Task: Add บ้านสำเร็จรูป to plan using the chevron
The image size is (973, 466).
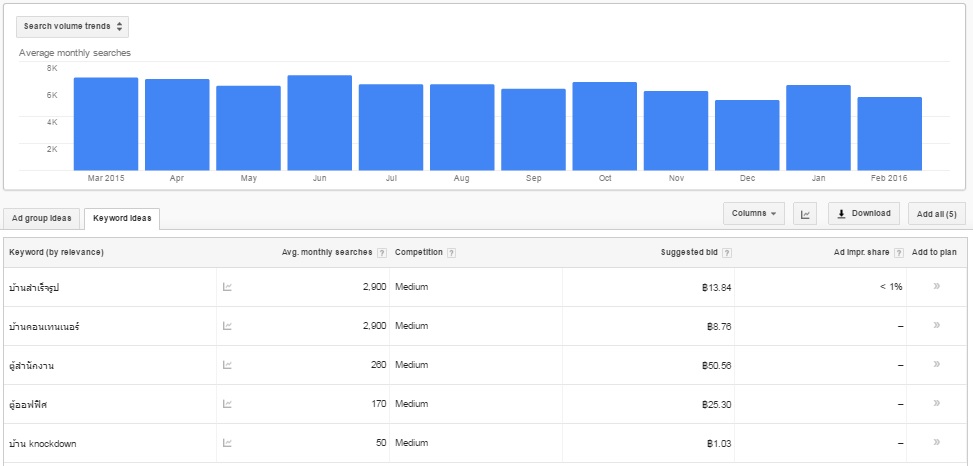Action: tap(936, 286)
